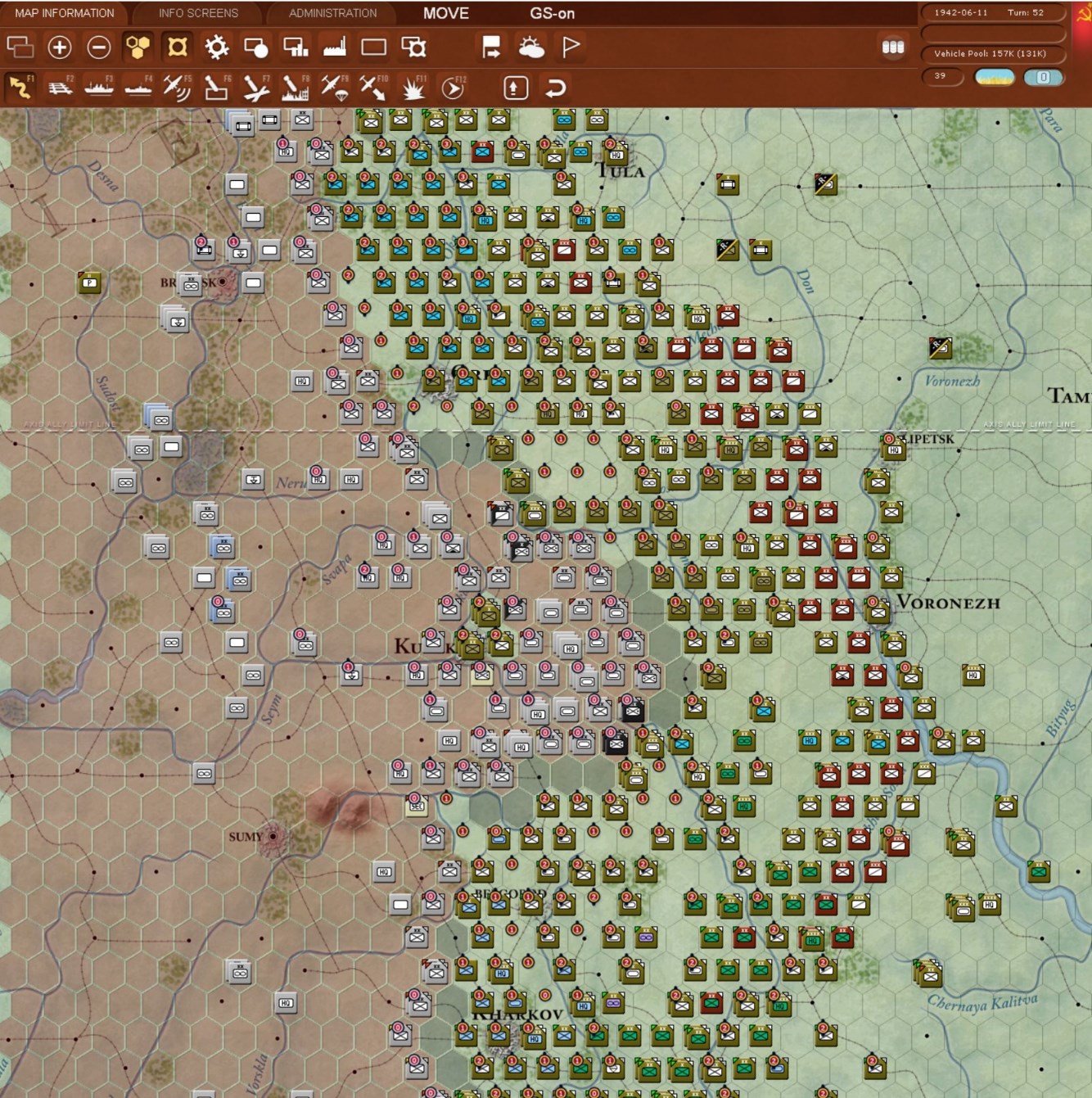Select the F10 air transfer mode
1092x1098 pixels.
374,88
